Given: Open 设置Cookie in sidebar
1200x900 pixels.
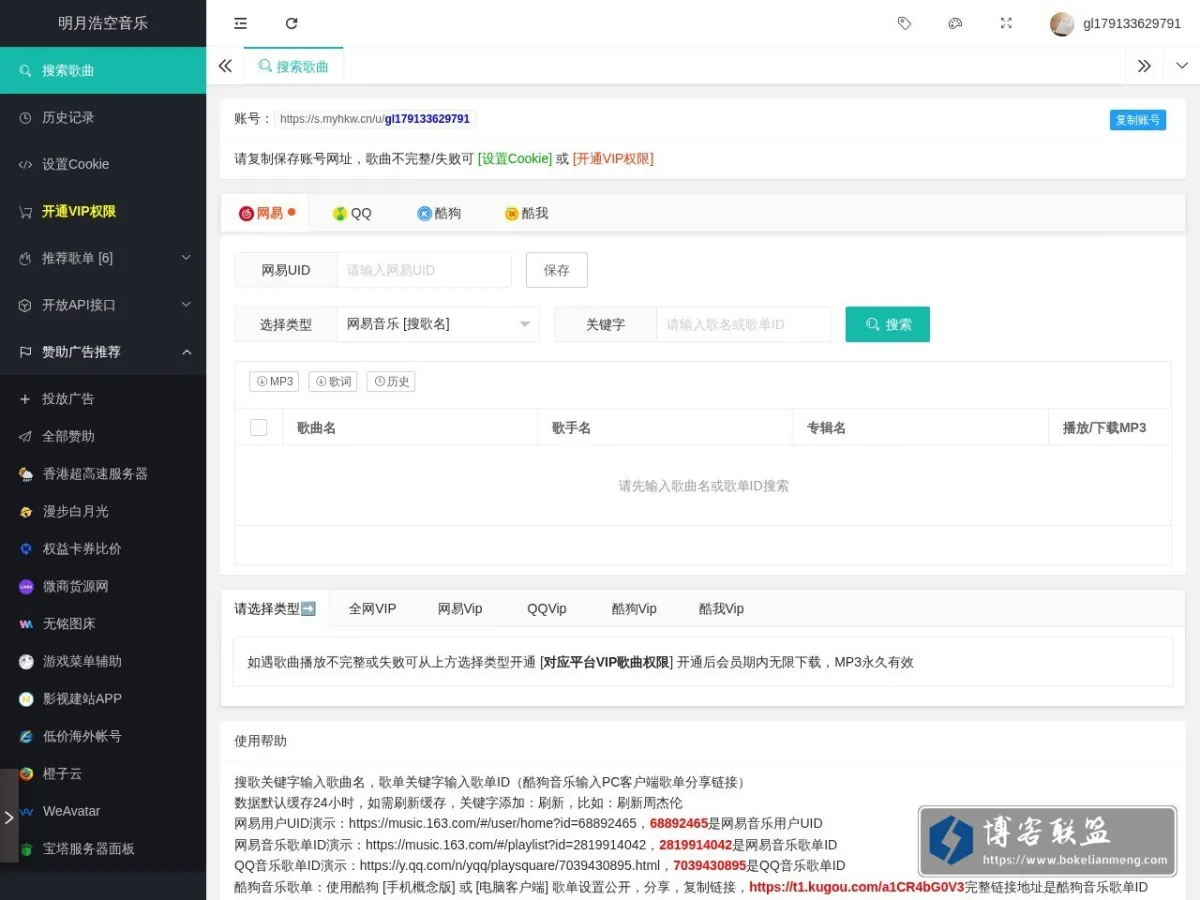Looking at the screenshot, I should point(103,164).
